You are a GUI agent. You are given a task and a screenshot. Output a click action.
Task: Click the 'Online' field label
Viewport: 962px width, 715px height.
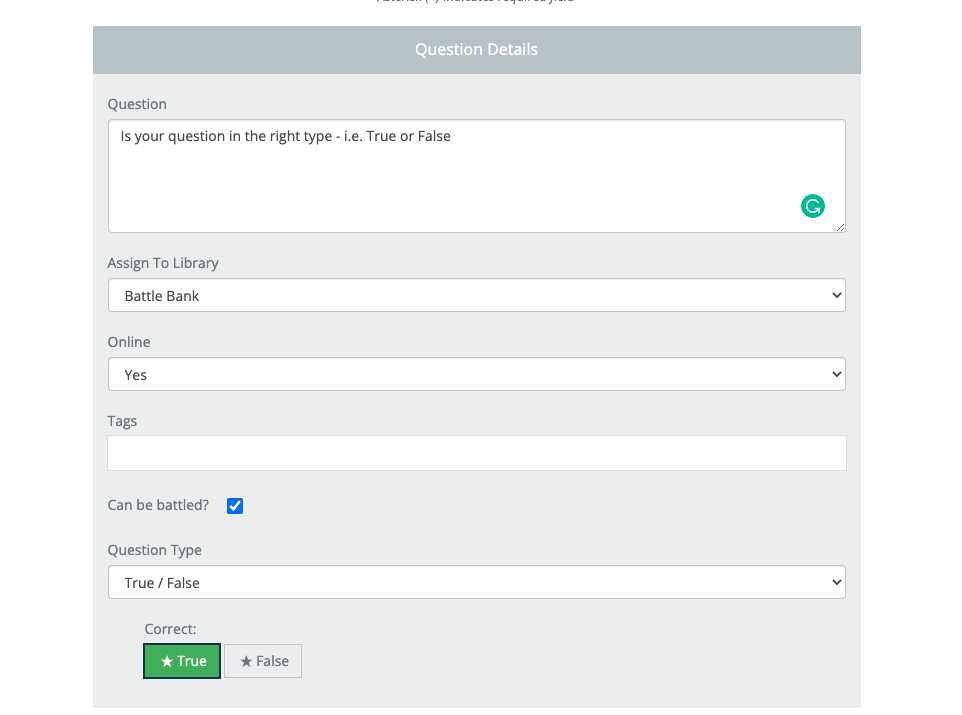[129, 342]
